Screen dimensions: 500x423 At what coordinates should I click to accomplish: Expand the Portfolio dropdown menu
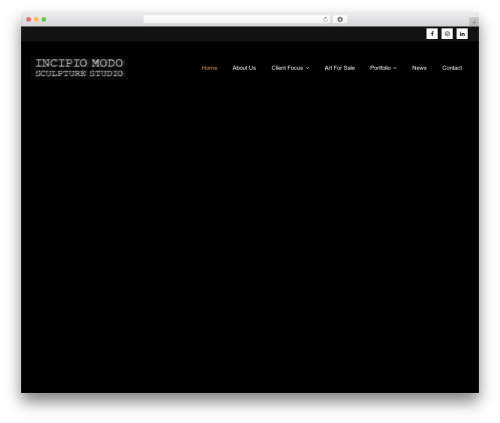(x=383, y=68)
